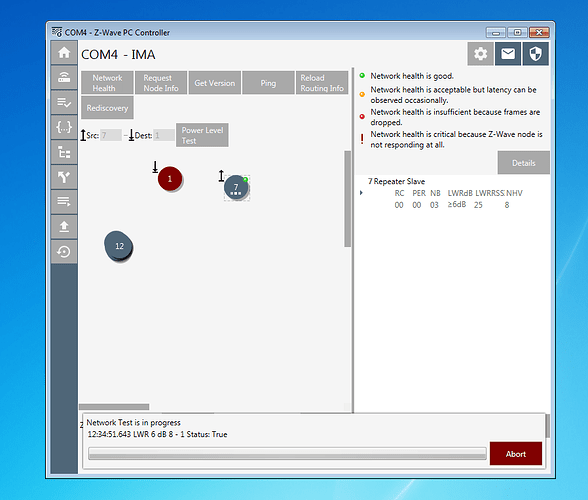Open the command classes braces icon
The image size is (588, 500).
tap(64, 127)
